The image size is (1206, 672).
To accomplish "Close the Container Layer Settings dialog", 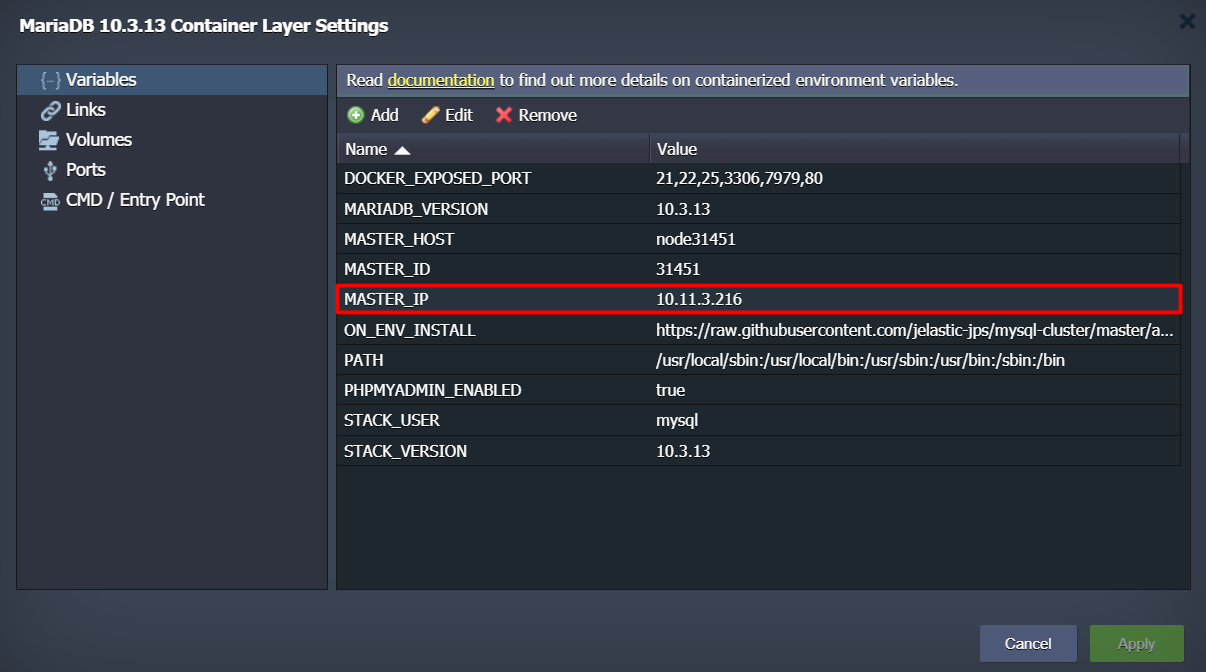I will pyautogui.click(x=1187, y=21).
